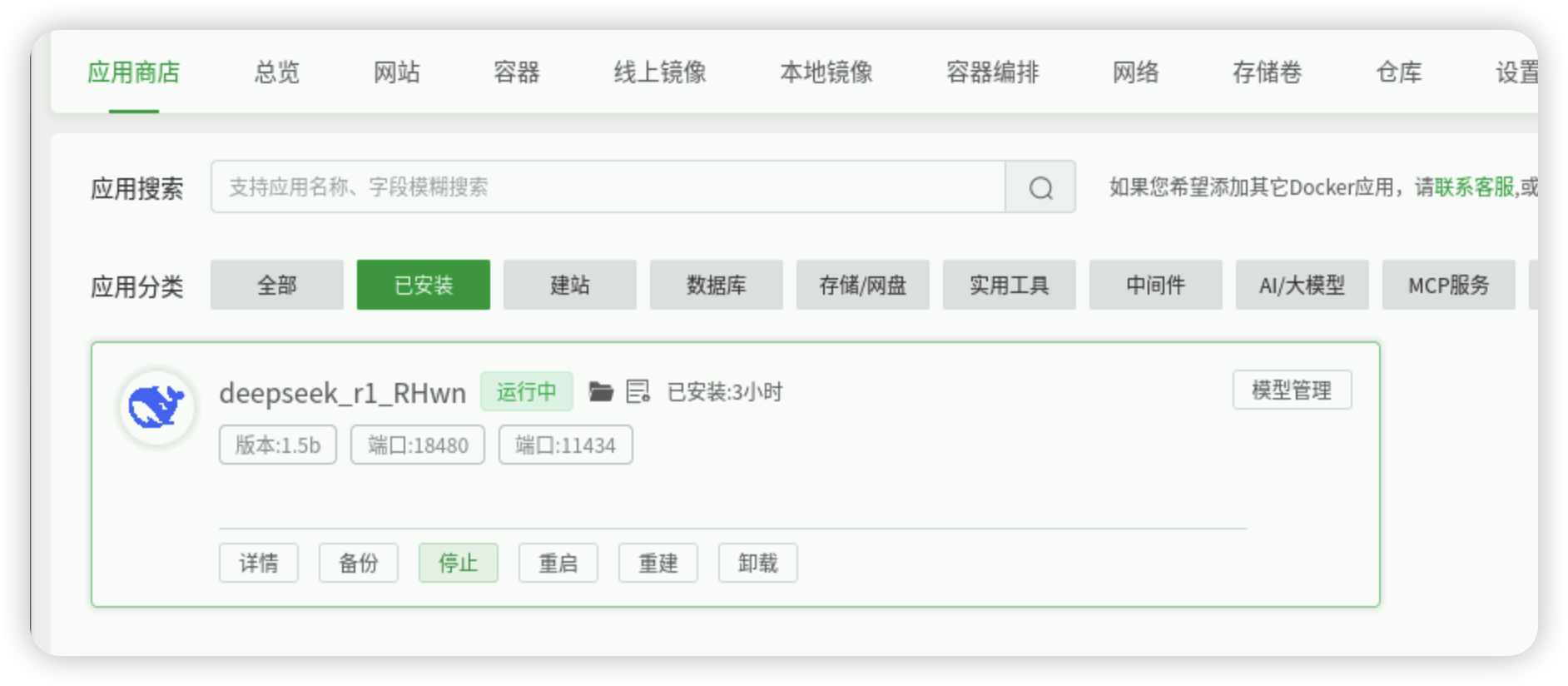Open the 线上镜像 tab
This screenshot has height=686, width=1568.
coord(660,73)
